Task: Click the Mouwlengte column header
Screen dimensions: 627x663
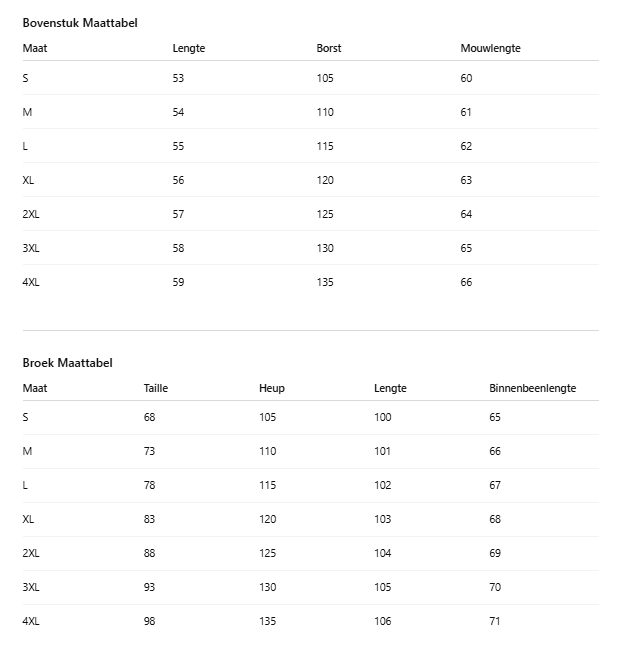Action: [490, 48]
